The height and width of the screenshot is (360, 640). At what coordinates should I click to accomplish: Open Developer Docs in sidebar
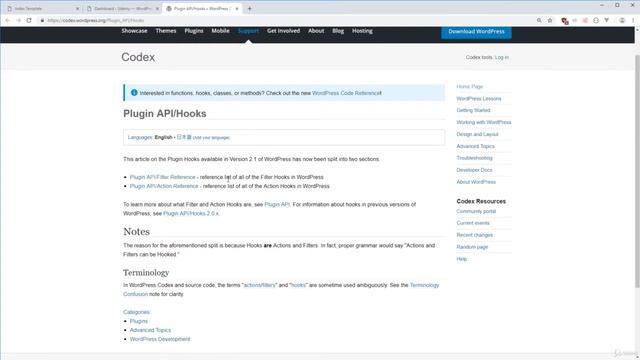coord(474,170)
